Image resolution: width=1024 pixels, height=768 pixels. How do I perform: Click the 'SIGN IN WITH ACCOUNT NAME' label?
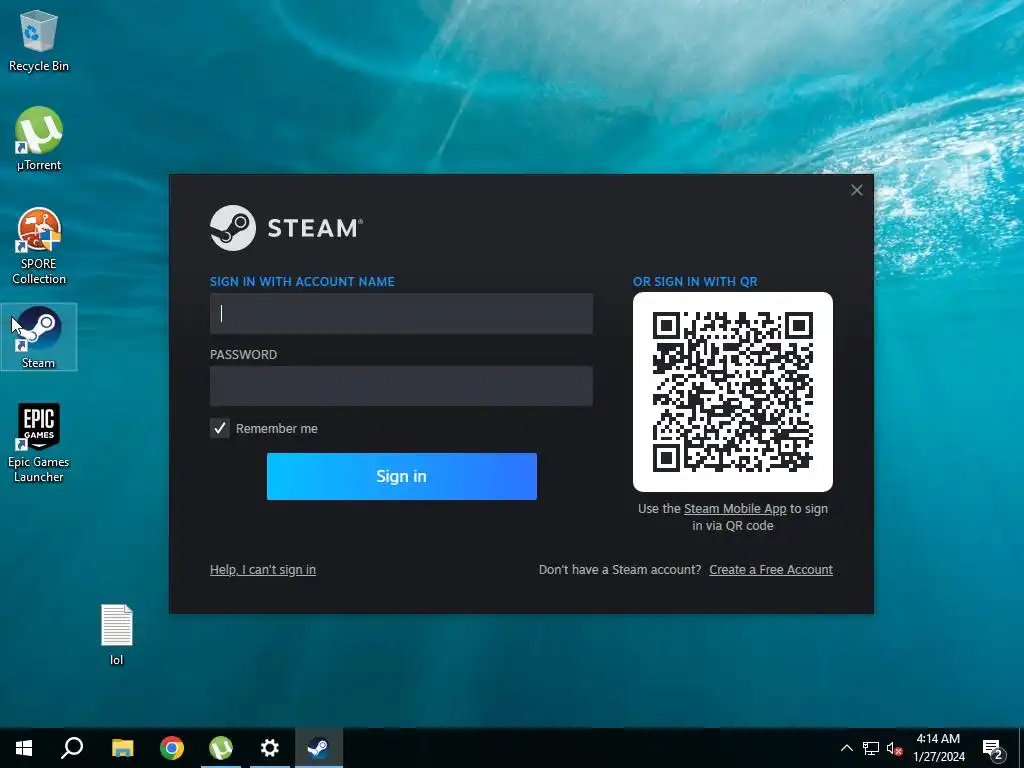pyautogui.click(x=302, y=281)
